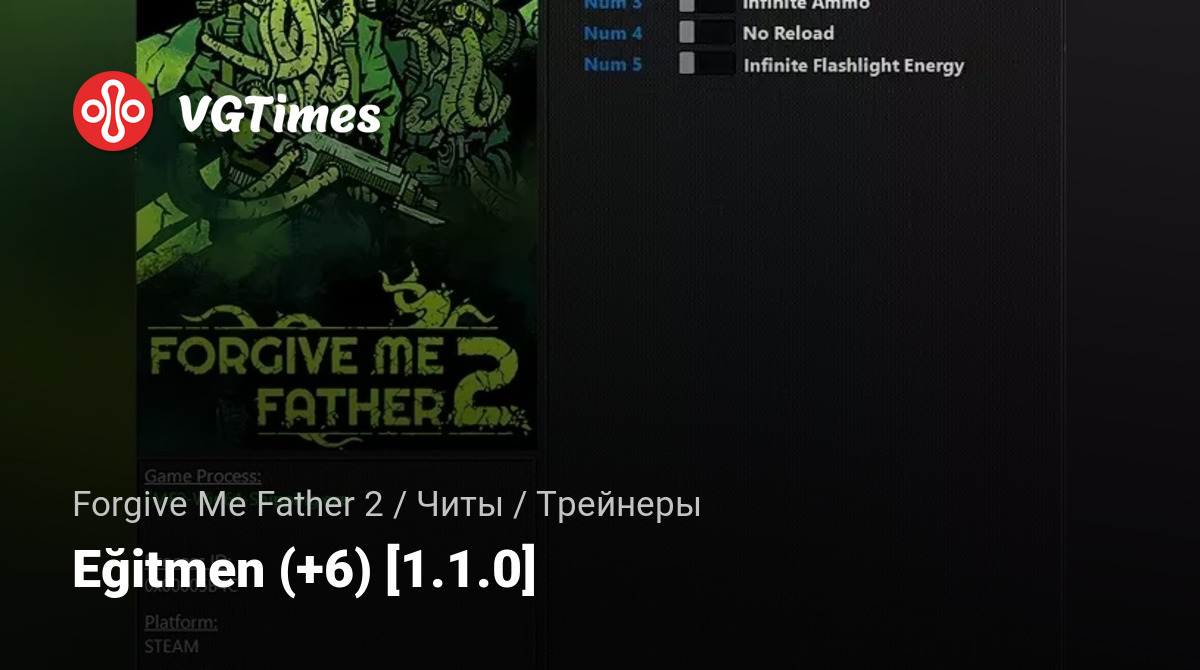Click the Game Process label

(203, 476)
